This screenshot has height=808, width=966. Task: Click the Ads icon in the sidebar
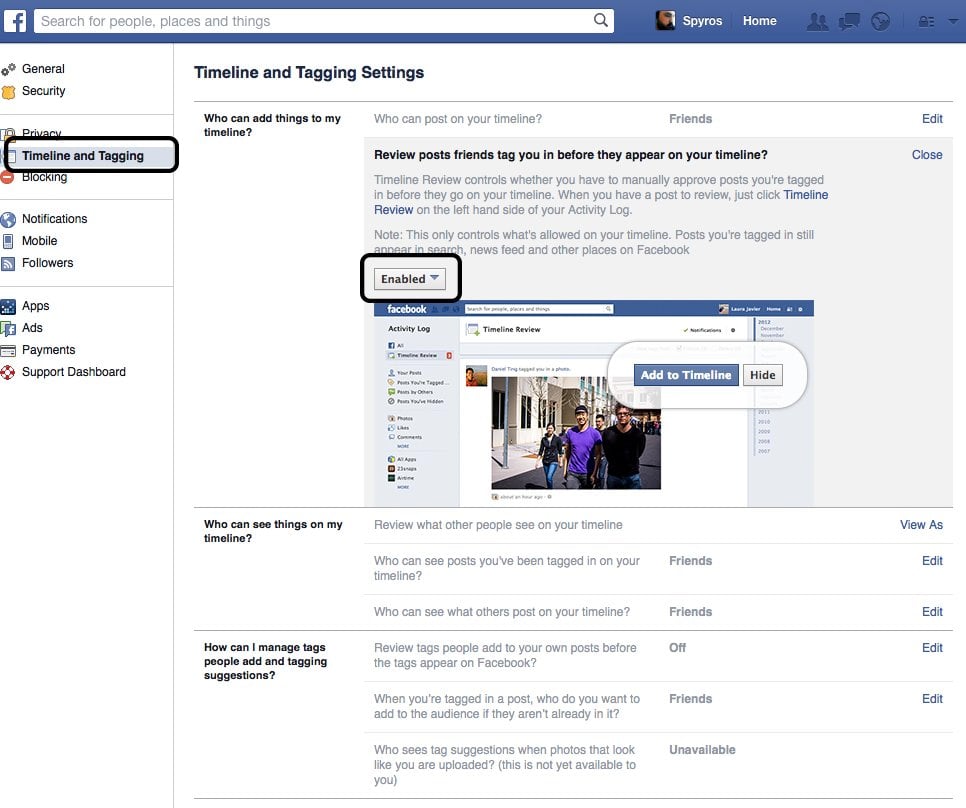click(x=8, y=328)
